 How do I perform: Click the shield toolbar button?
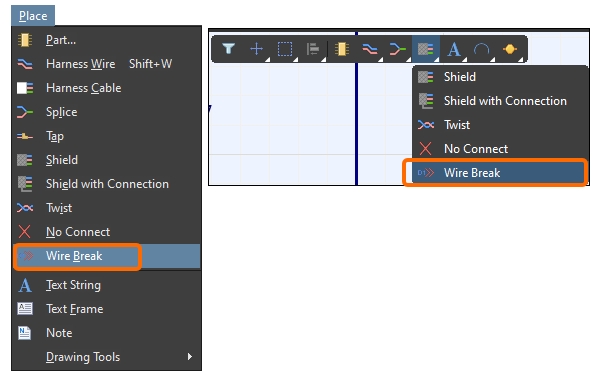coord(426,49)
